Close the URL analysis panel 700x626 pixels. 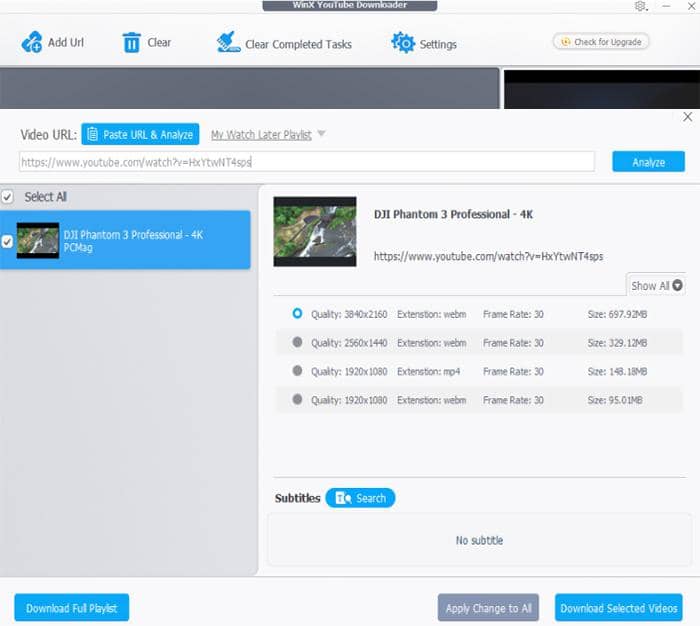coord(688,117)
